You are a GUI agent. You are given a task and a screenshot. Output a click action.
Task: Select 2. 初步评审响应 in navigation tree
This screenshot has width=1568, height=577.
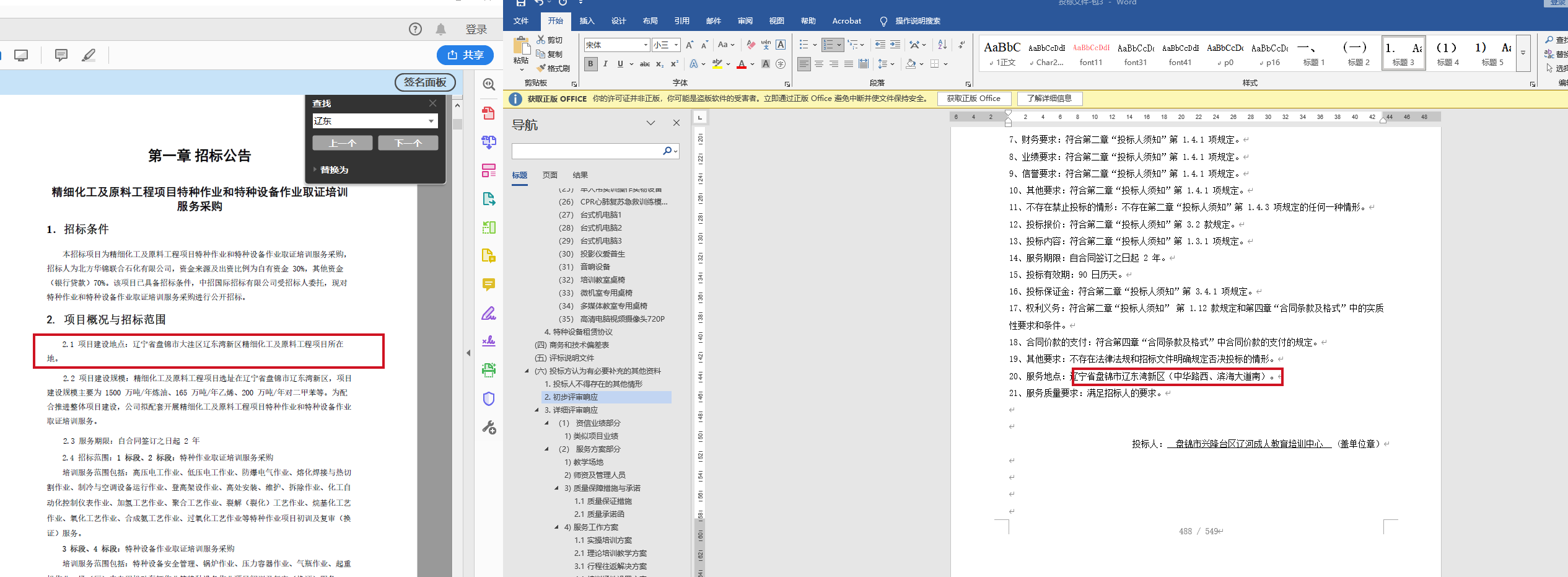pyautogui.click(x=607, y=397)
